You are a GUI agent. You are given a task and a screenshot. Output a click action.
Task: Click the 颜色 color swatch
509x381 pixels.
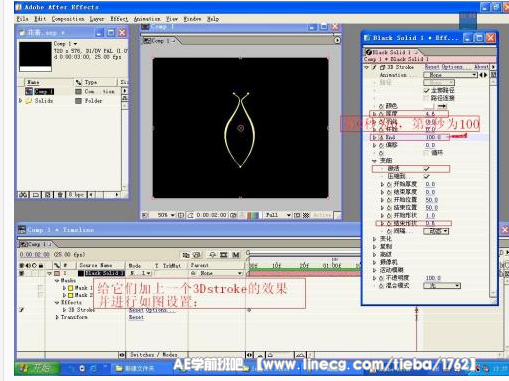[x=429, y=106]
